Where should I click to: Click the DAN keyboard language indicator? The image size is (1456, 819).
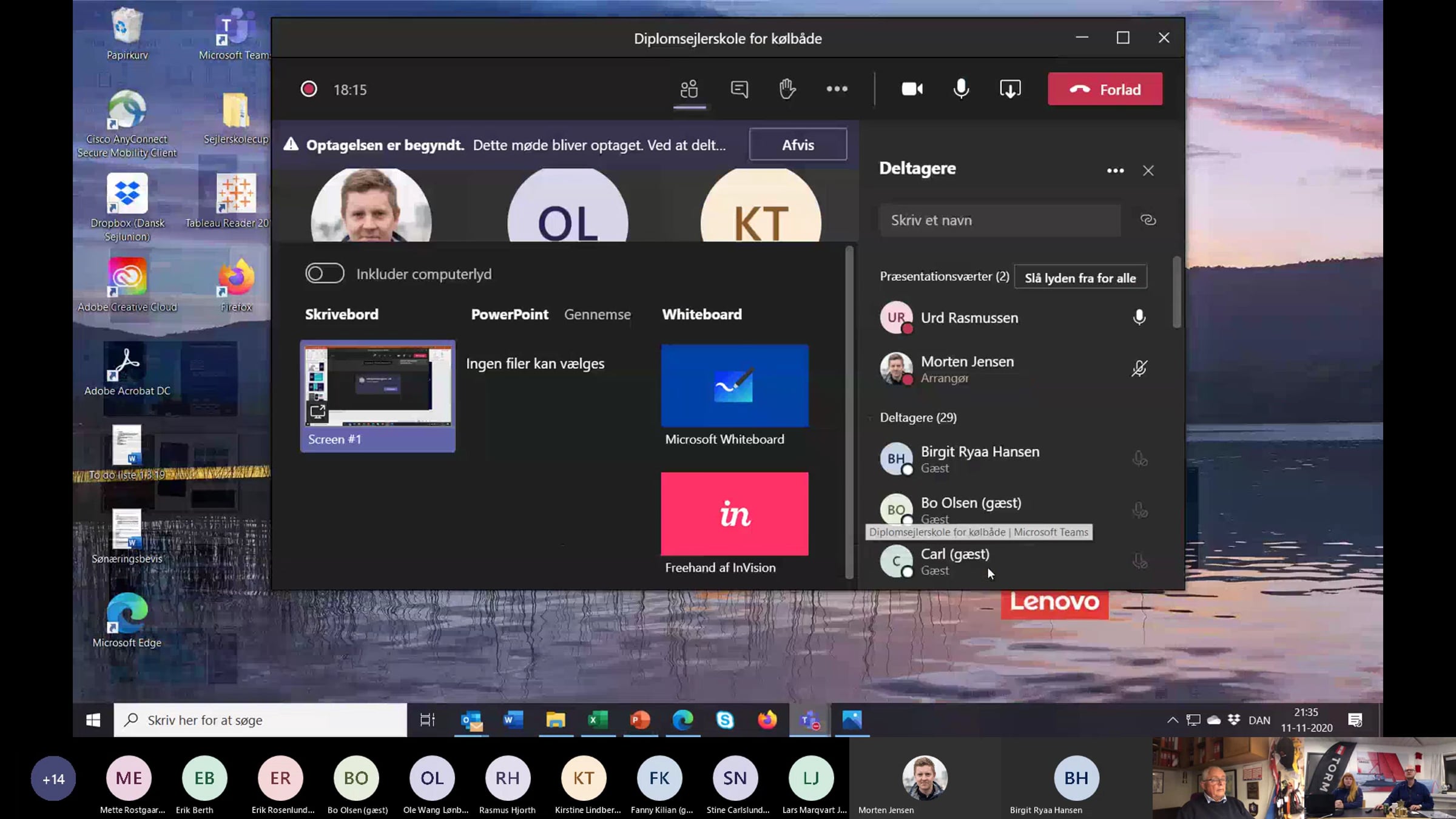[x=1259, y=720]
